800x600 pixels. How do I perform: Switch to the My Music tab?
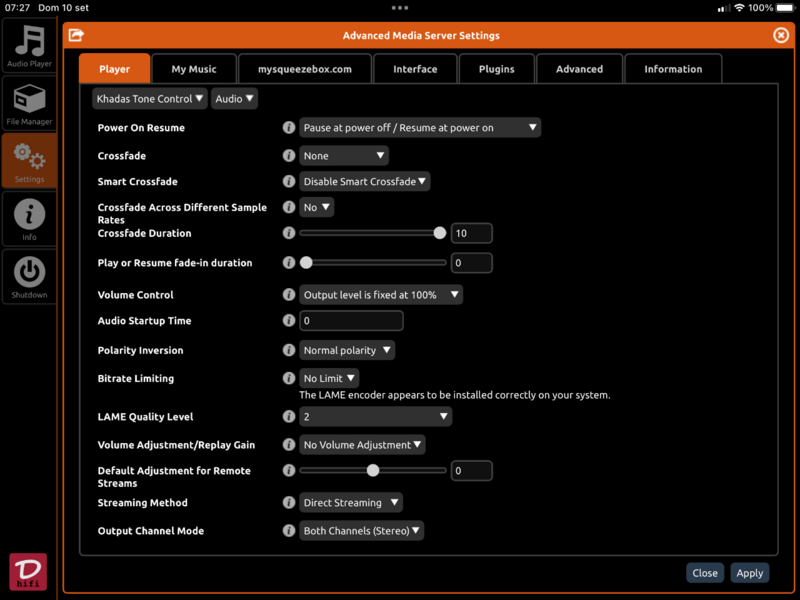[194, 69]
